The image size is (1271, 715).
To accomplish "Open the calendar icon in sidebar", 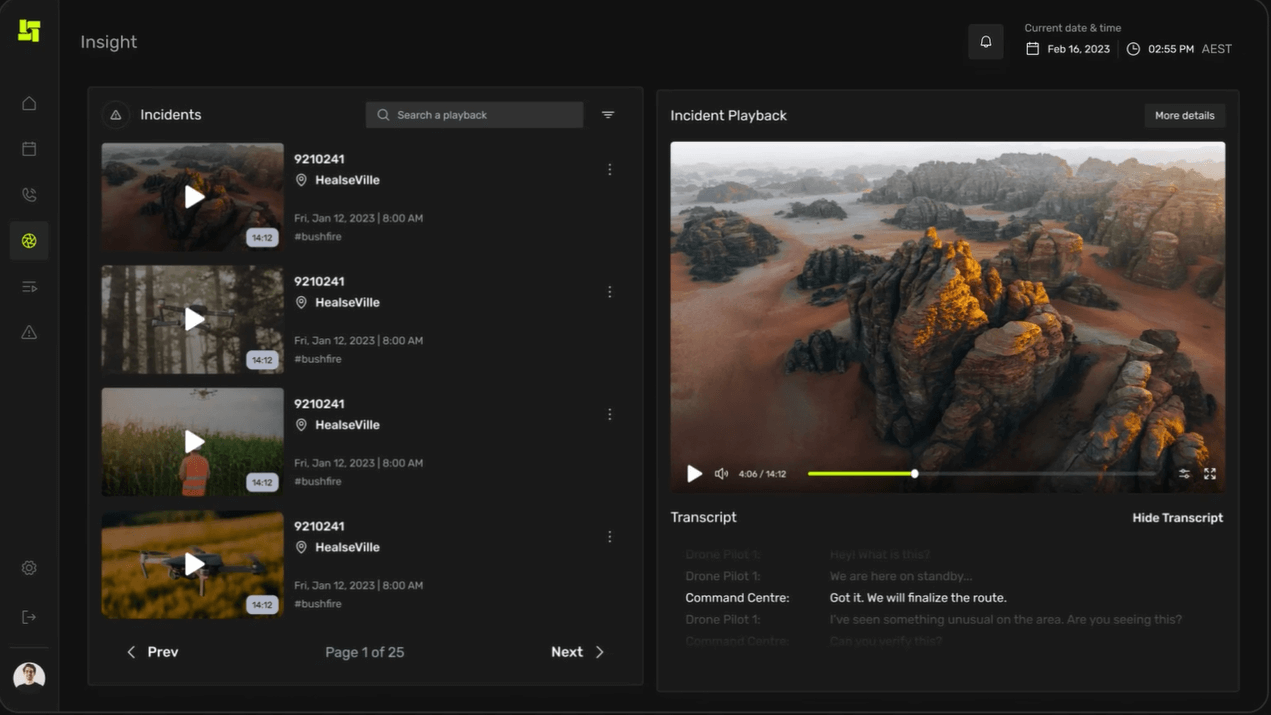I will coord(29,149).
